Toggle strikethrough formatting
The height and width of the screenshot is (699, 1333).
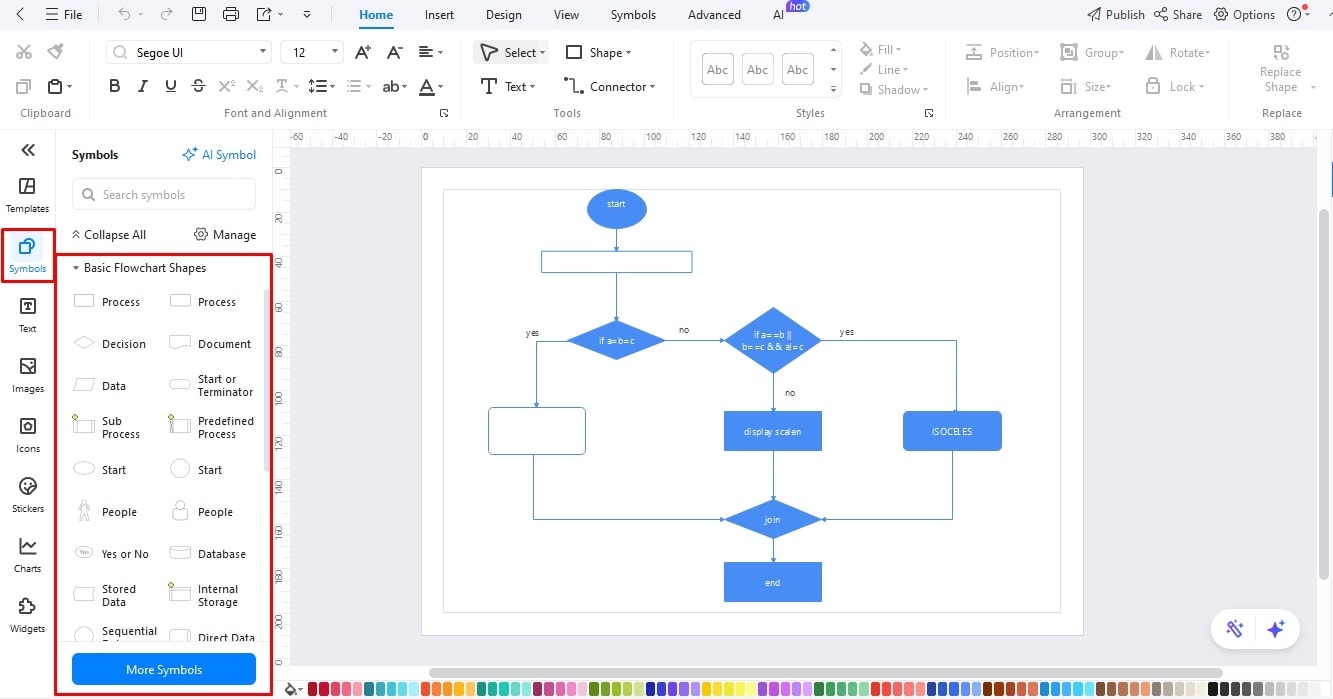coord(198,87)
